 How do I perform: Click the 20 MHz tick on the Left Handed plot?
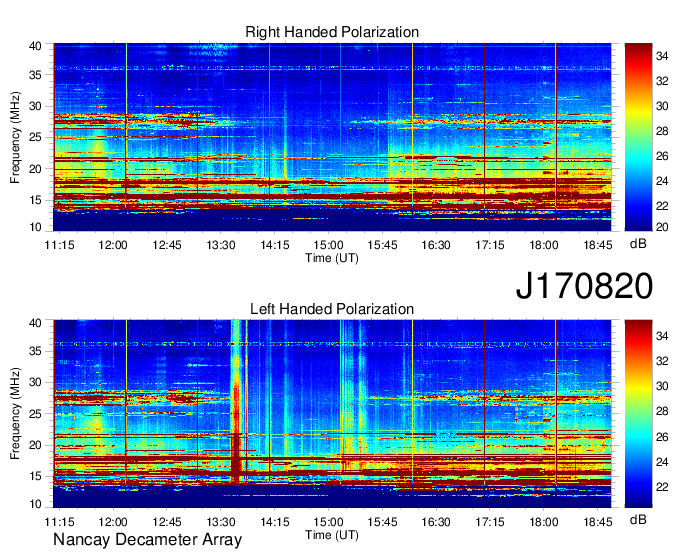point(35,445)
